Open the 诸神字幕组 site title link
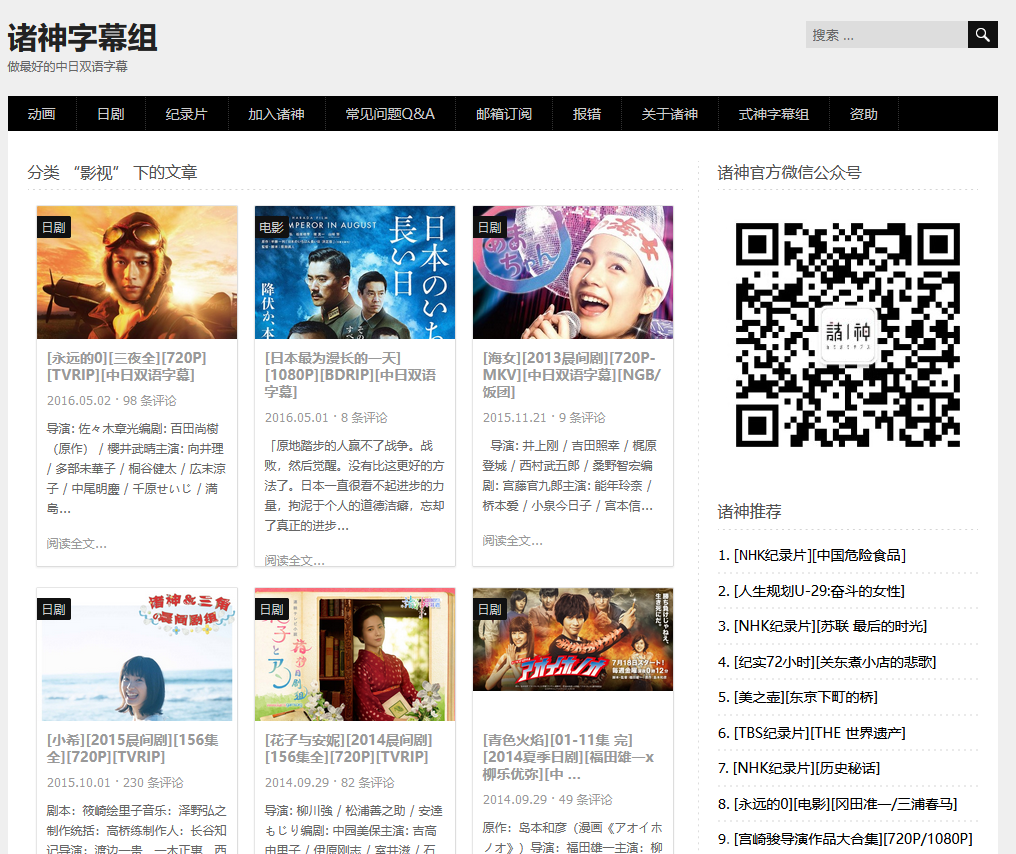The image size is (1016, 854). [x=82, y=38]
